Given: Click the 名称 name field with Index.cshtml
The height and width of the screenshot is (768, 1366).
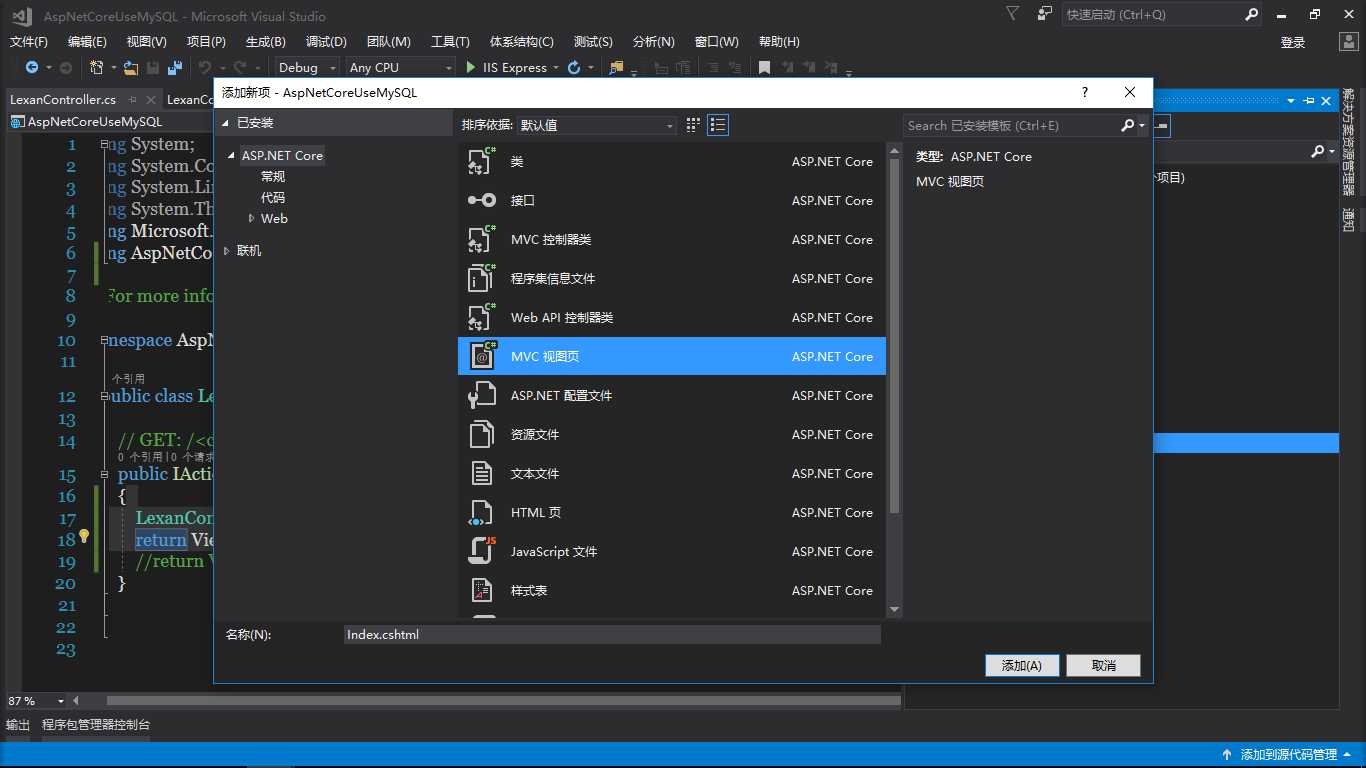Looking at the screenshot, I should [x=612, y=635].
